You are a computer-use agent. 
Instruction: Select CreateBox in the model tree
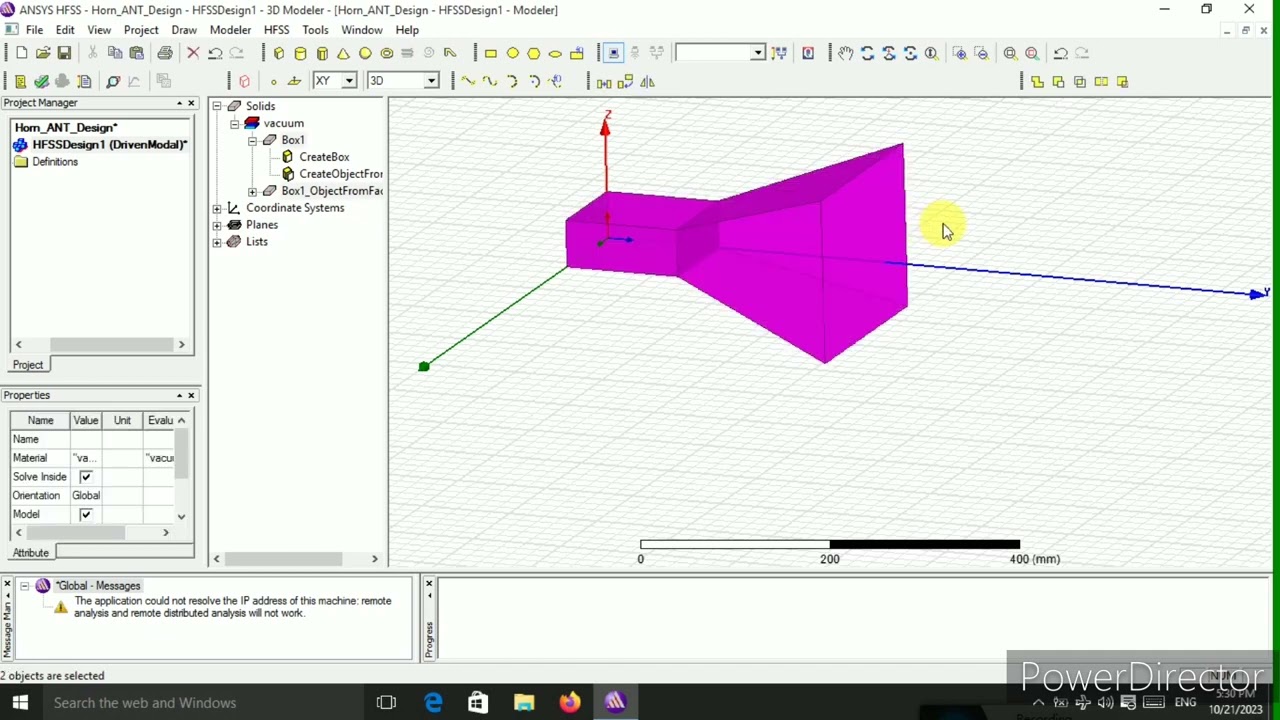tap(324, 157)
